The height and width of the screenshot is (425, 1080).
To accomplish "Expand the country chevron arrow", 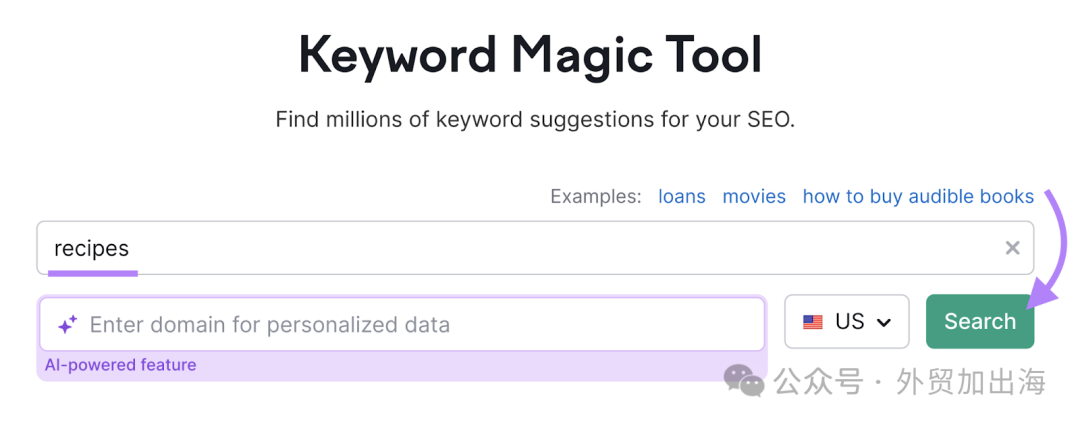I will click(x=884, y=322).
